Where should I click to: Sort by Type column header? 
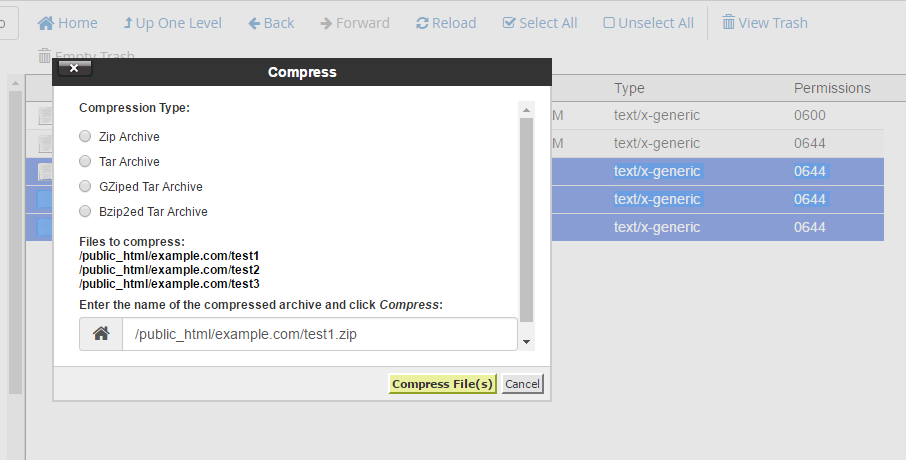coord(629,88)
